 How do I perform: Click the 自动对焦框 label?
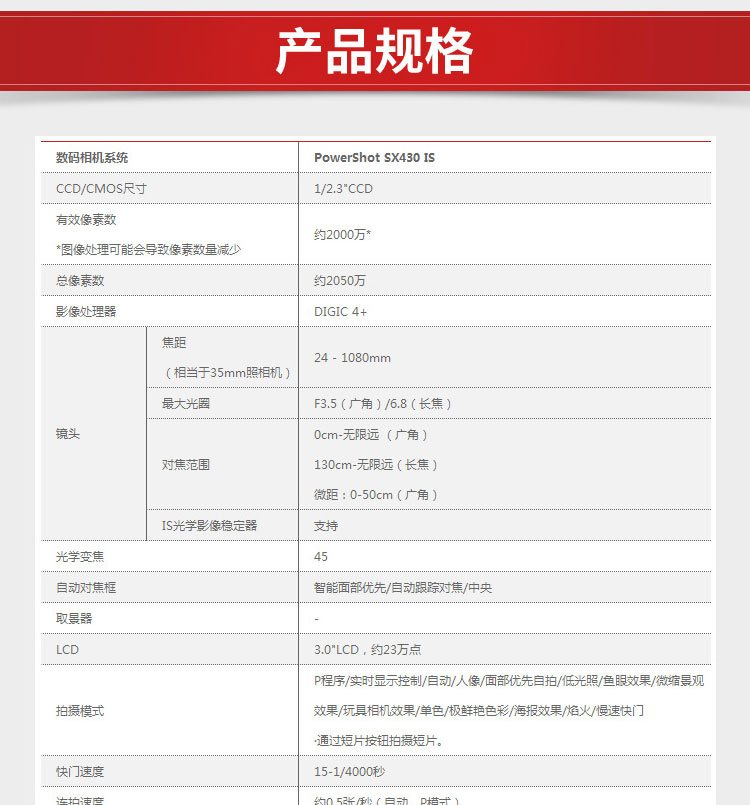tap(86, 587)
